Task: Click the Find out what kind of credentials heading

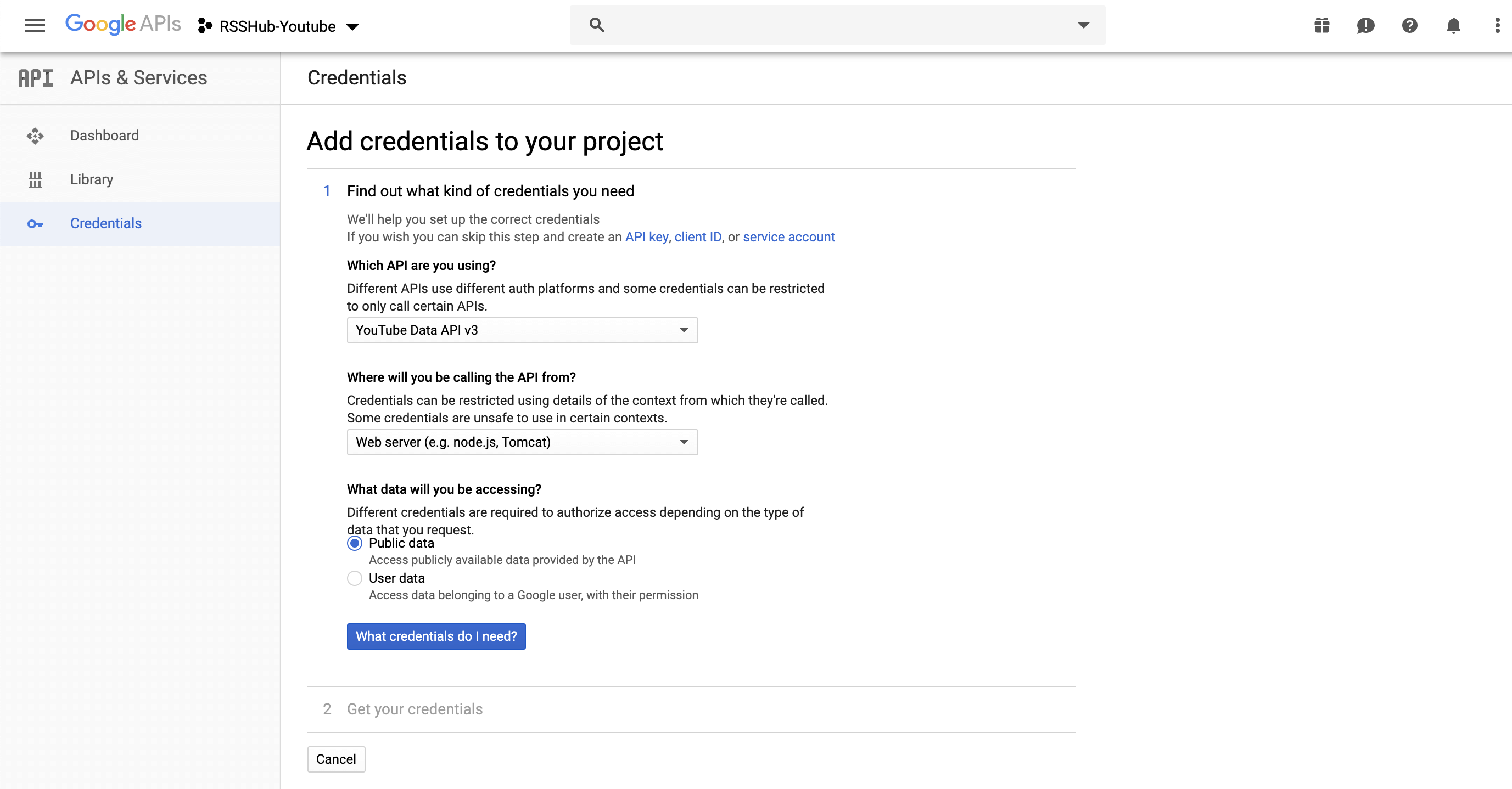Action: tap(490, 191)
